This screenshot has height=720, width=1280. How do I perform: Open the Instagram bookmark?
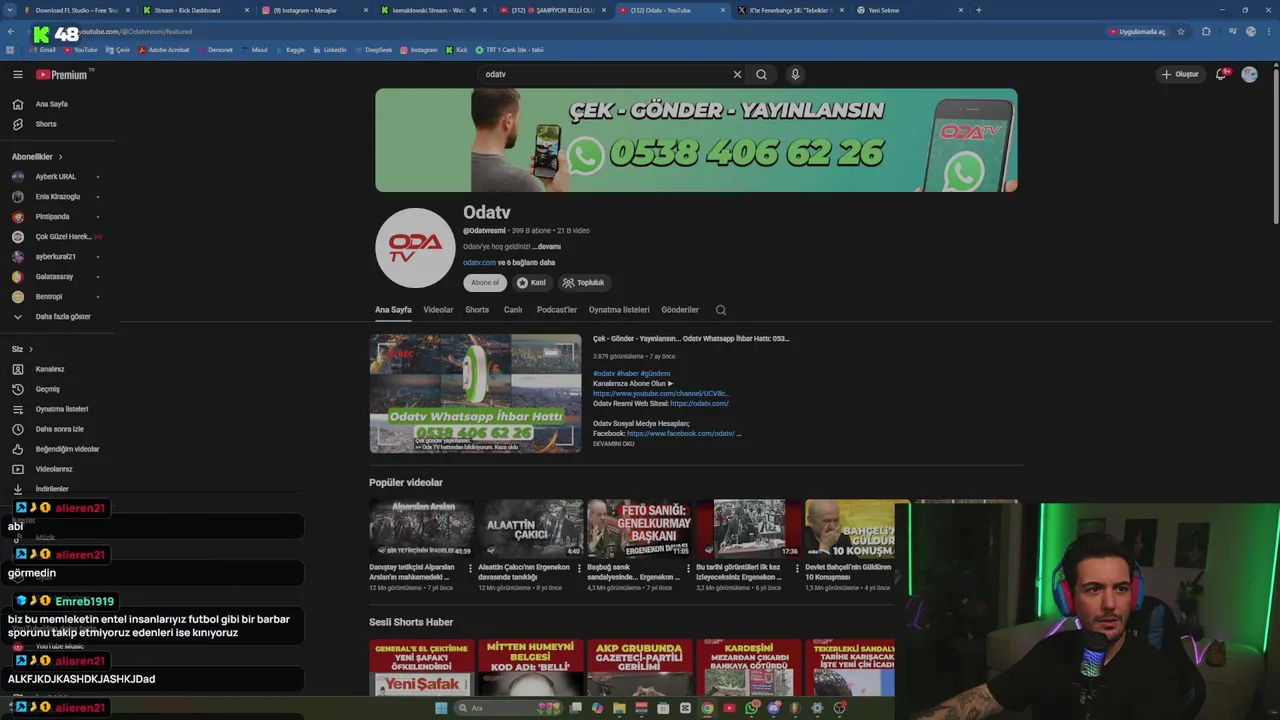click(418, 50)
